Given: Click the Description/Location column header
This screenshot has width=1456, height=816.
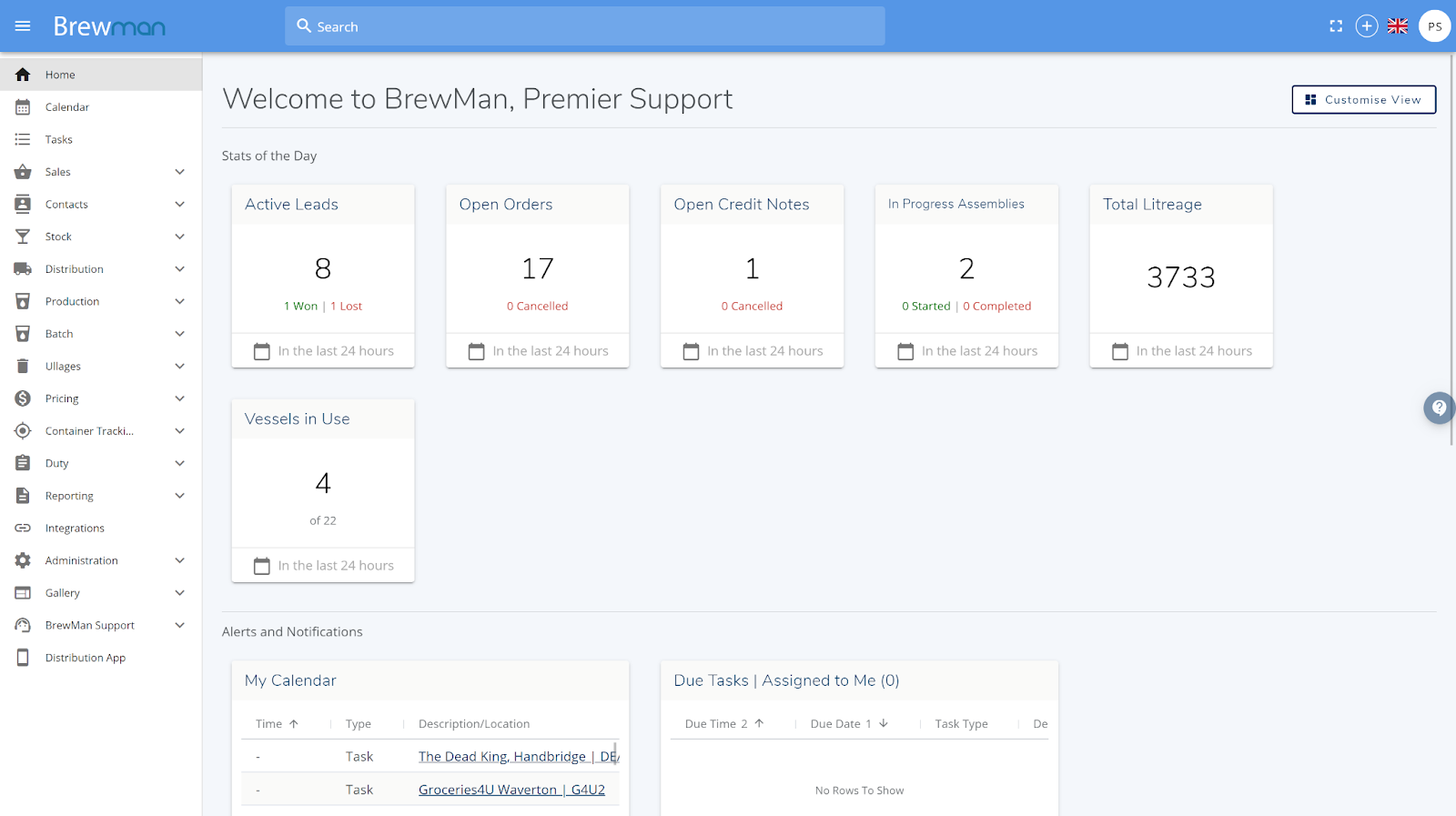Looking at the screenshot, I should tap(474, 724).
